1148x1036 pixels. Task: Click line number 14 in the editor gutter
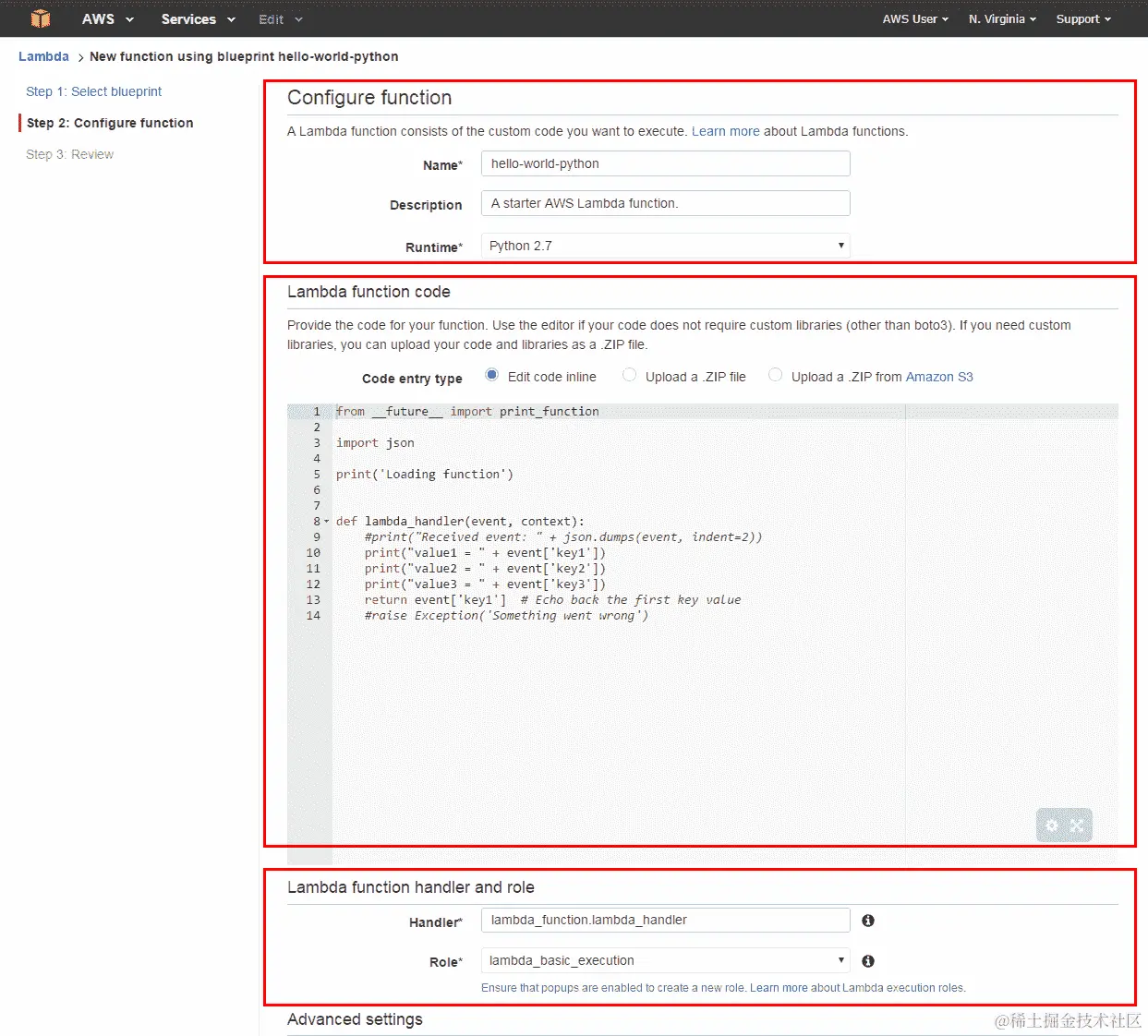[313, 616]
